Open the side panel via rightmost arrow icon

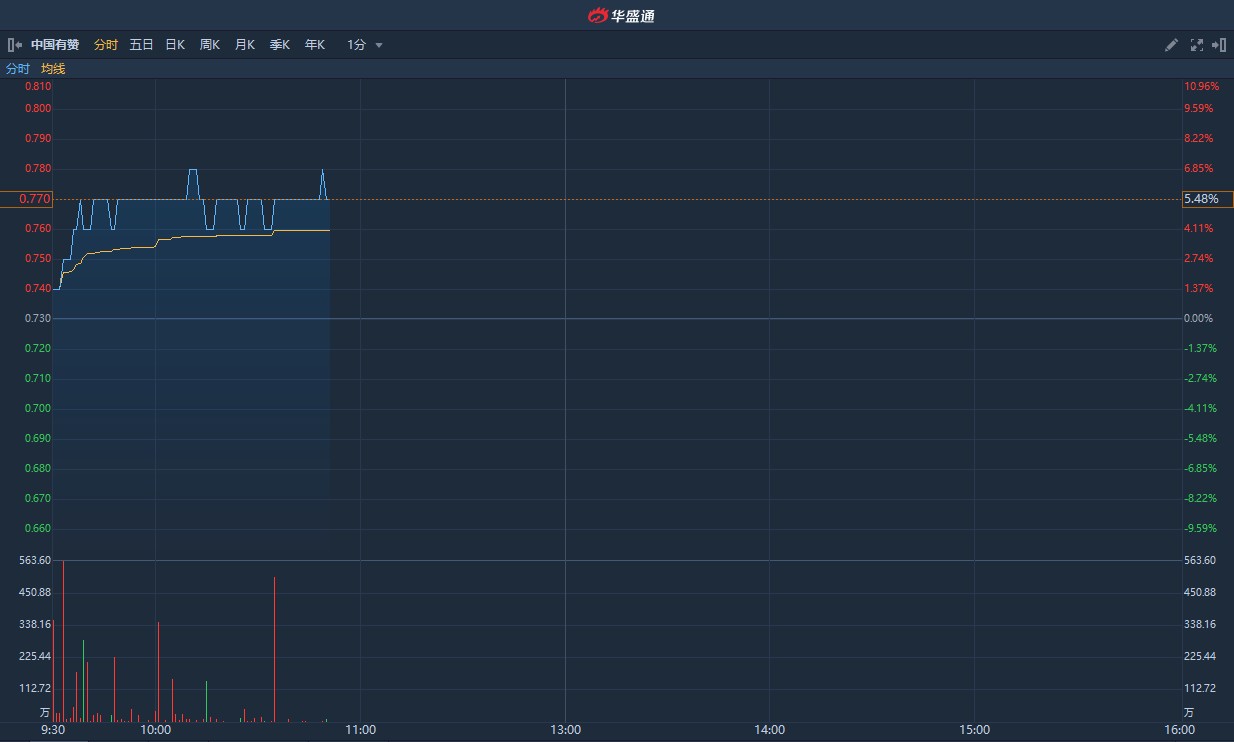pos(1220,45)
